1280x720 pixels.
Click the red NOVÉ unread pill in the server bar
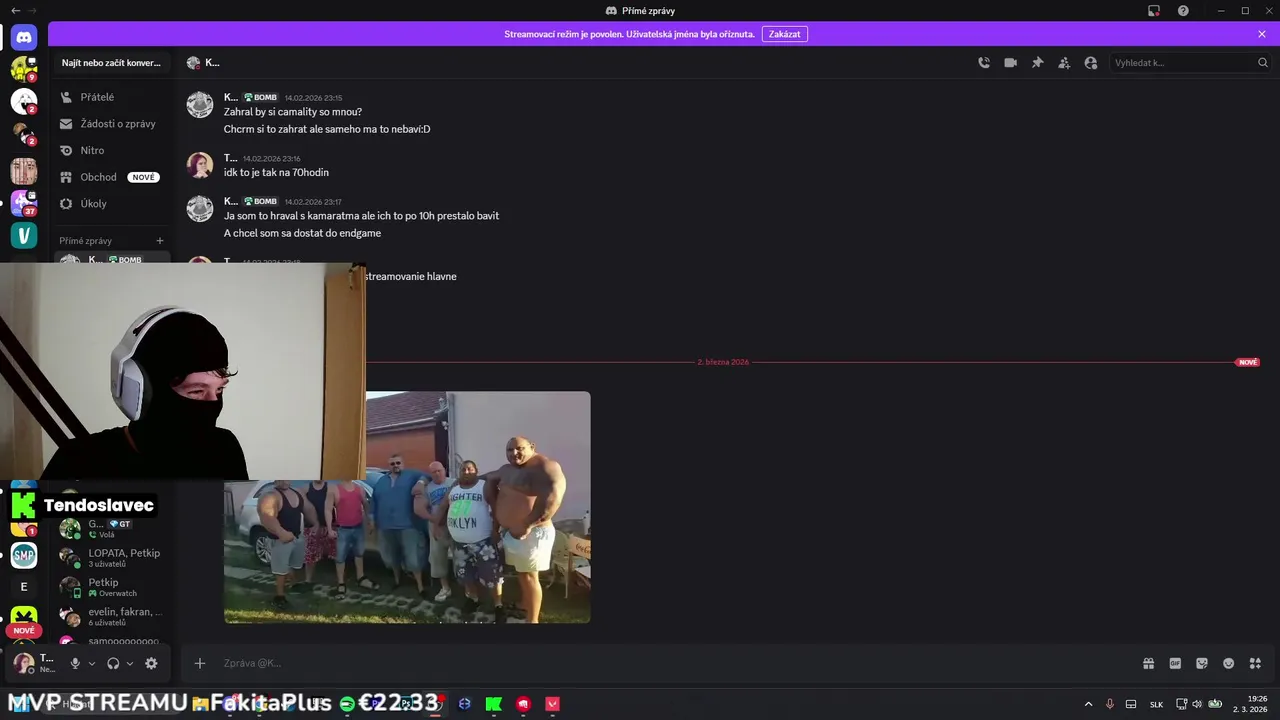[x=24, y=631]
